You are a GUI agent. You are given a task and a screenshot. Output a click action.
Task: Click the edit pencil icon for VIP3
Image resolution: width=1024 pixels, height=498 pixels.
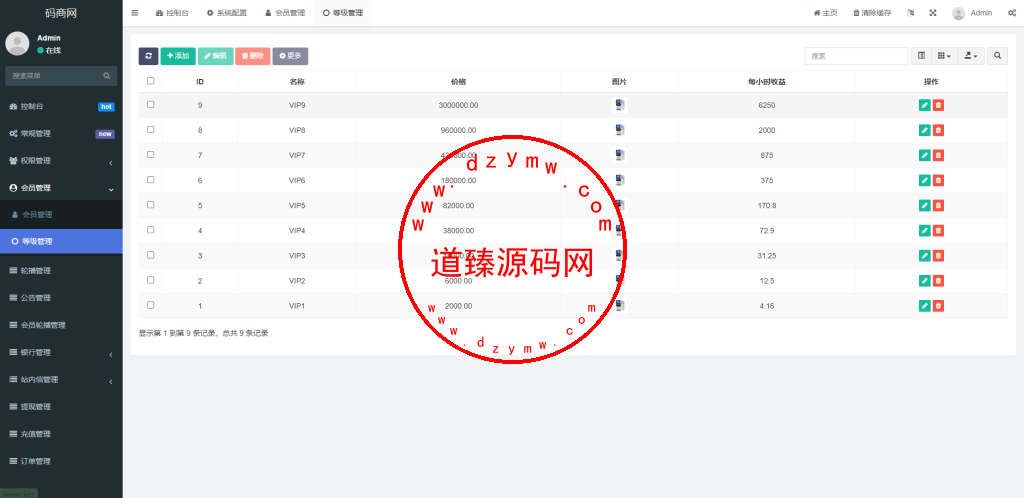tap(924, 256)
